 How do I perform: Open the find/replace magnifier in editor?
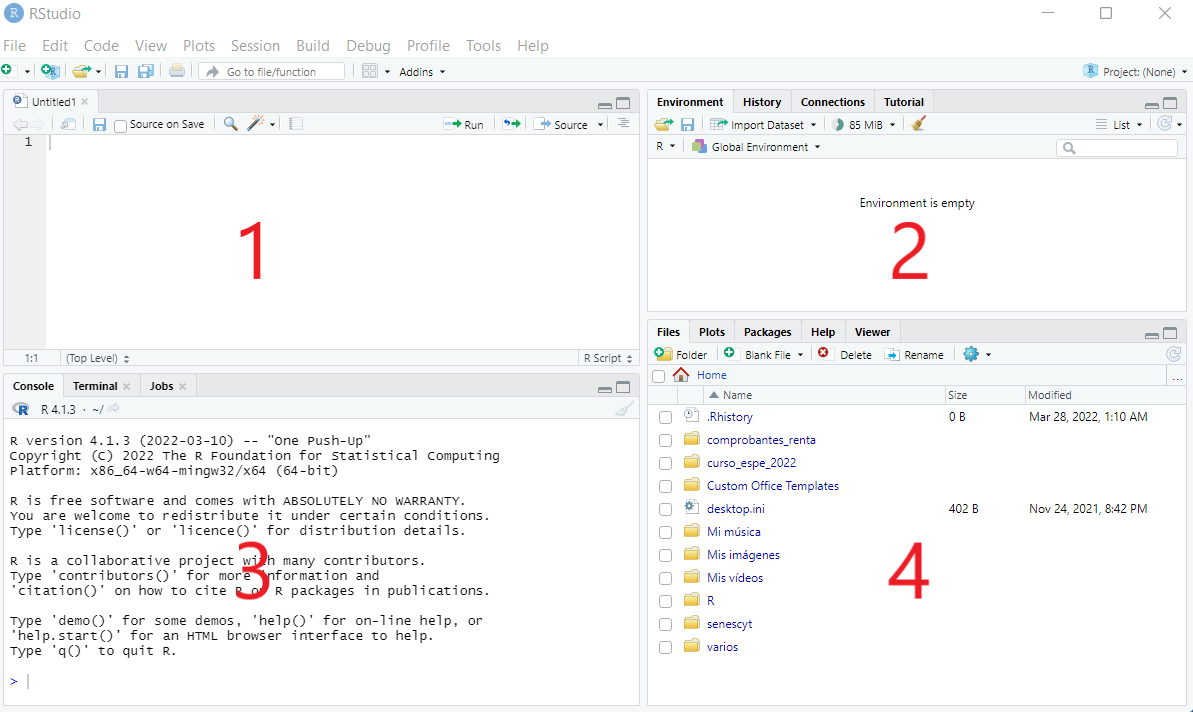click(x=231, y=124)
